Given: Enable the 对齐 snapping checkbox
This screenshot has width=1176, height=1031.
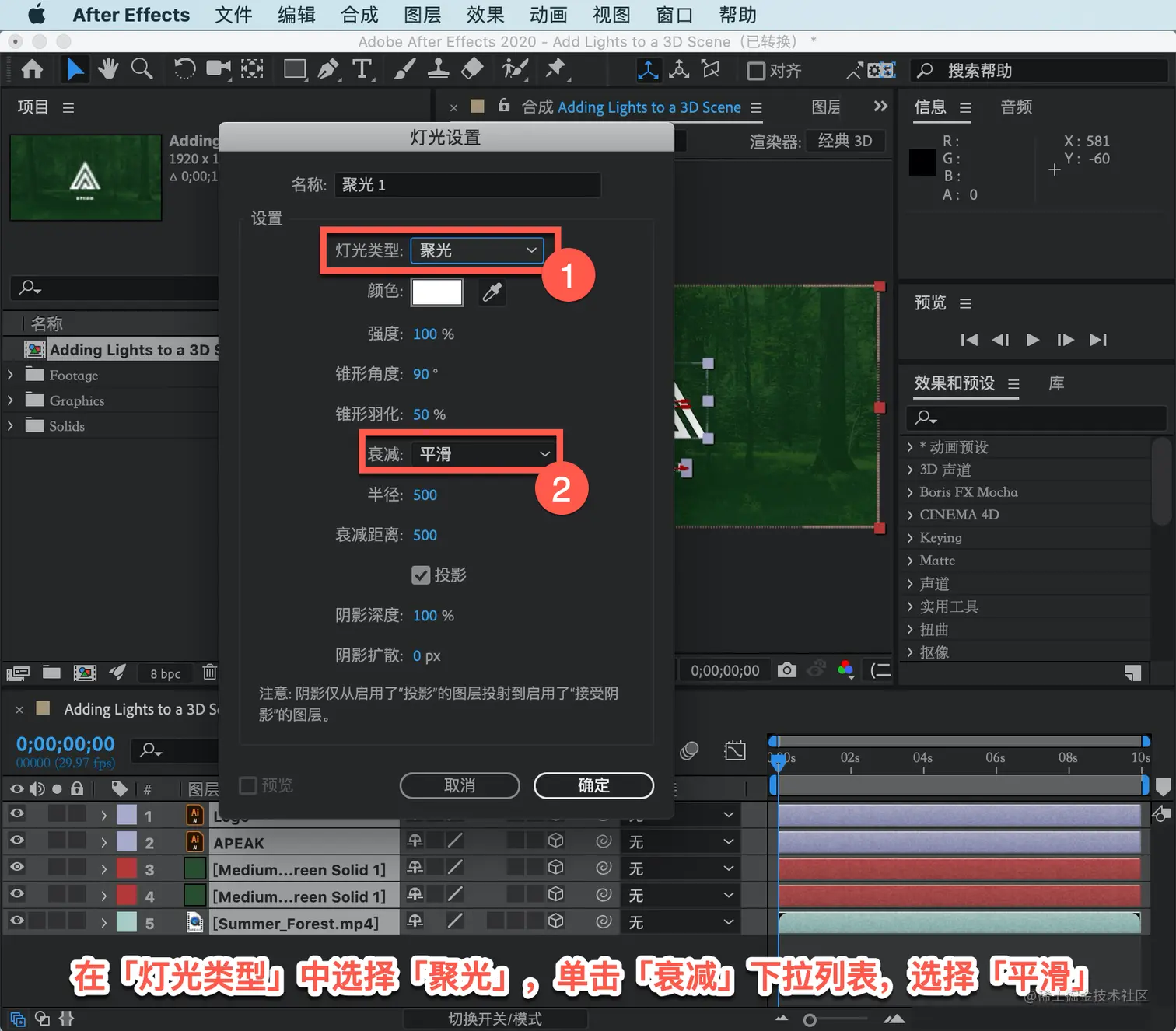Looking at the screenshot, I should point(755,71).
